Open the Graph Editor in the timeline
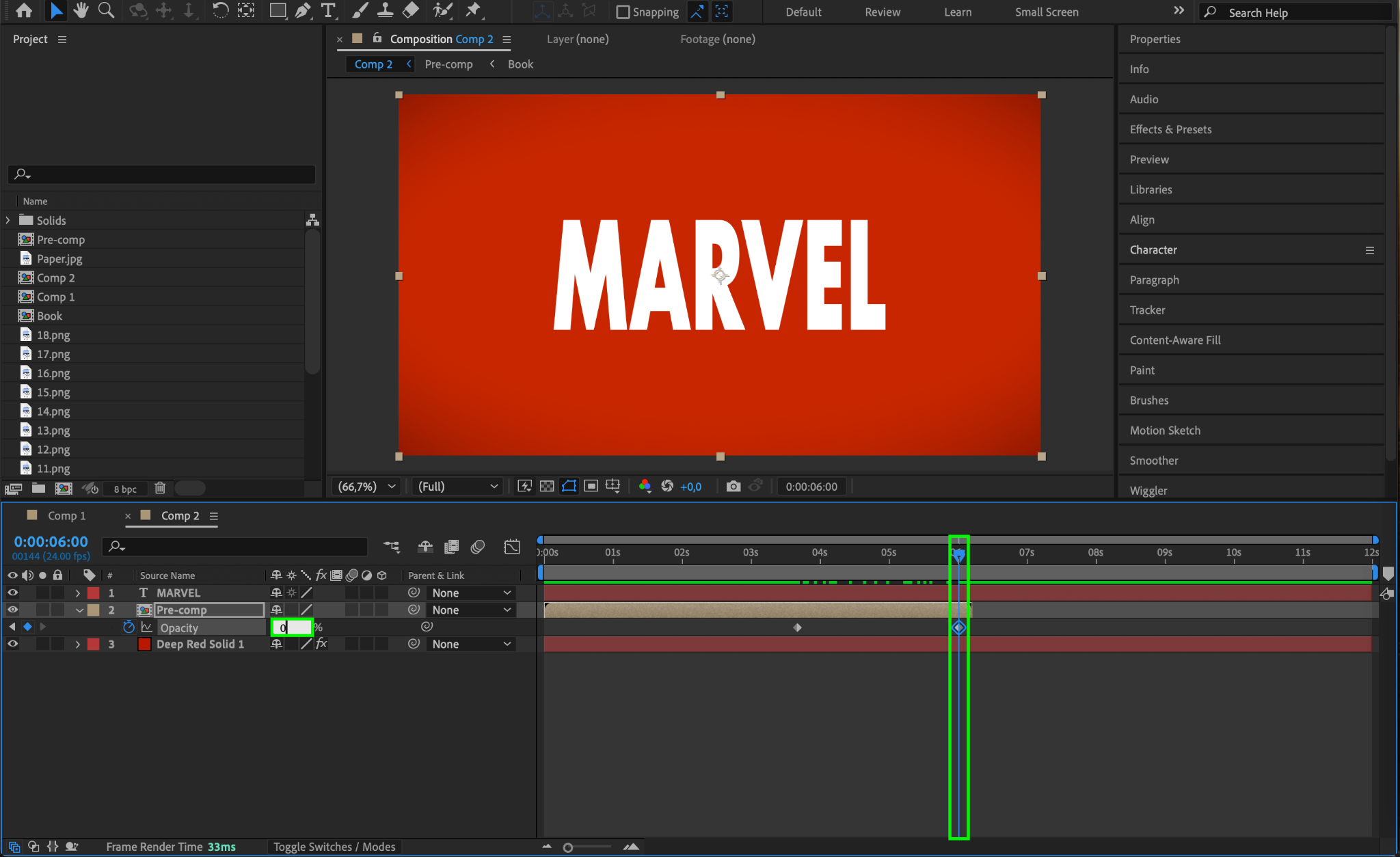The width and height of the screenshot is (1400, 857). click(x=511, y=546)
